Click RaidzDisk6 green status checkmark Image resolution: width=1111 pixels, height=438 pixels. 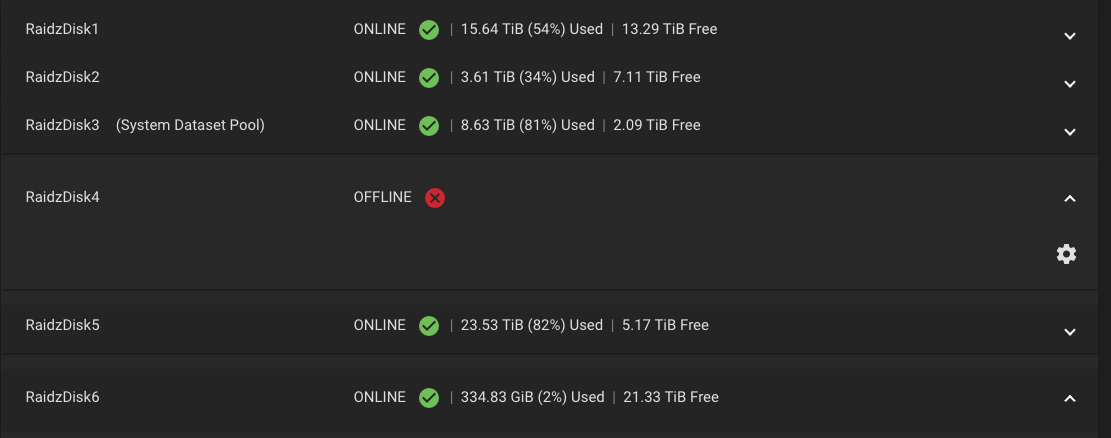click(x=429, y=398)
